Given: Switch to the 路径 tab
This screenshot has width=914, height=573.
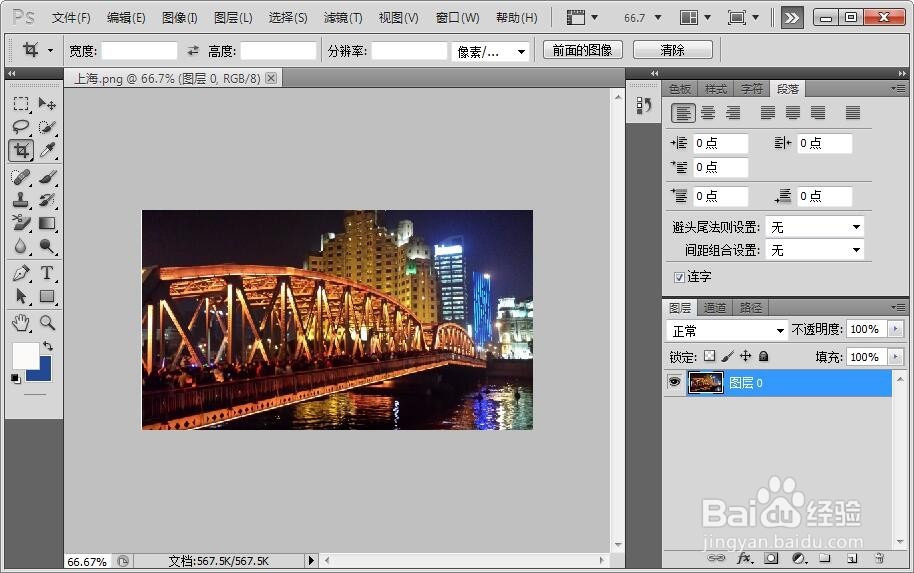Looking at the screenshot, I should click(750, 308).
